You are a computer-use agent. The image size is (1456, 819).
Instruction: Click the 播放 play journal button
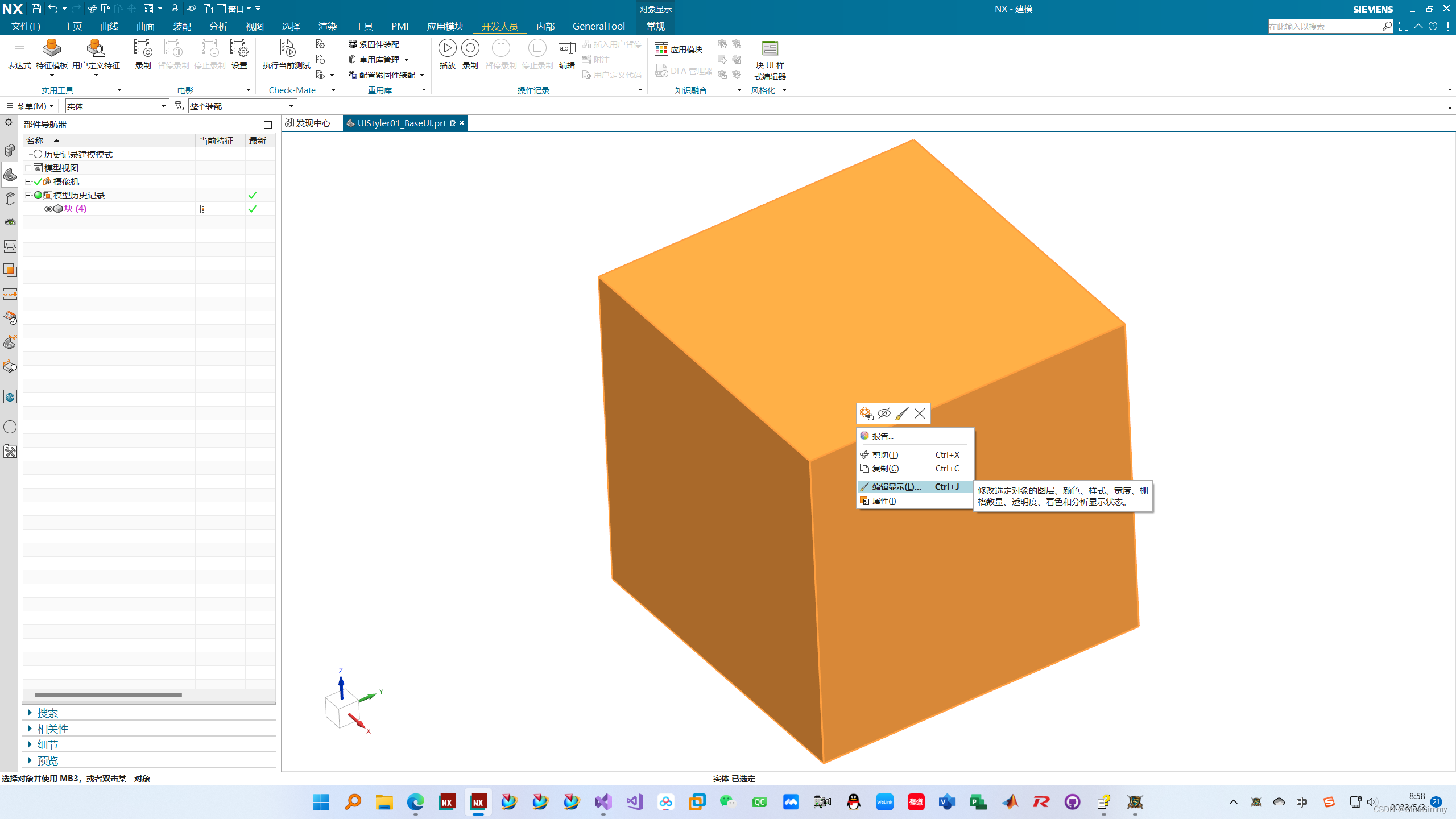click(447, 55)
